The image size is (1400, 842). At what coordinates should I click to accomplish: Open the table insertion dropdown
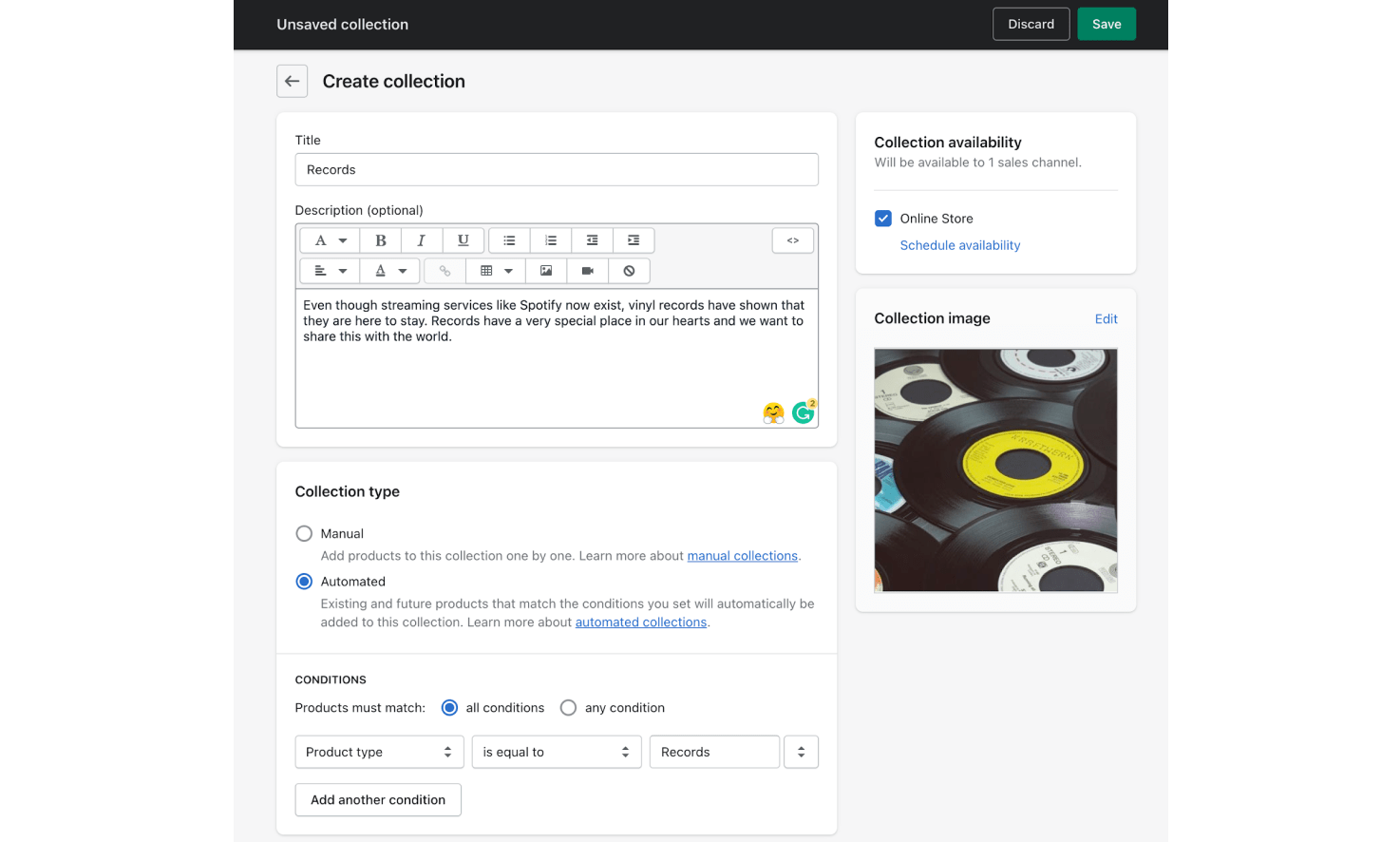point(495,271)
